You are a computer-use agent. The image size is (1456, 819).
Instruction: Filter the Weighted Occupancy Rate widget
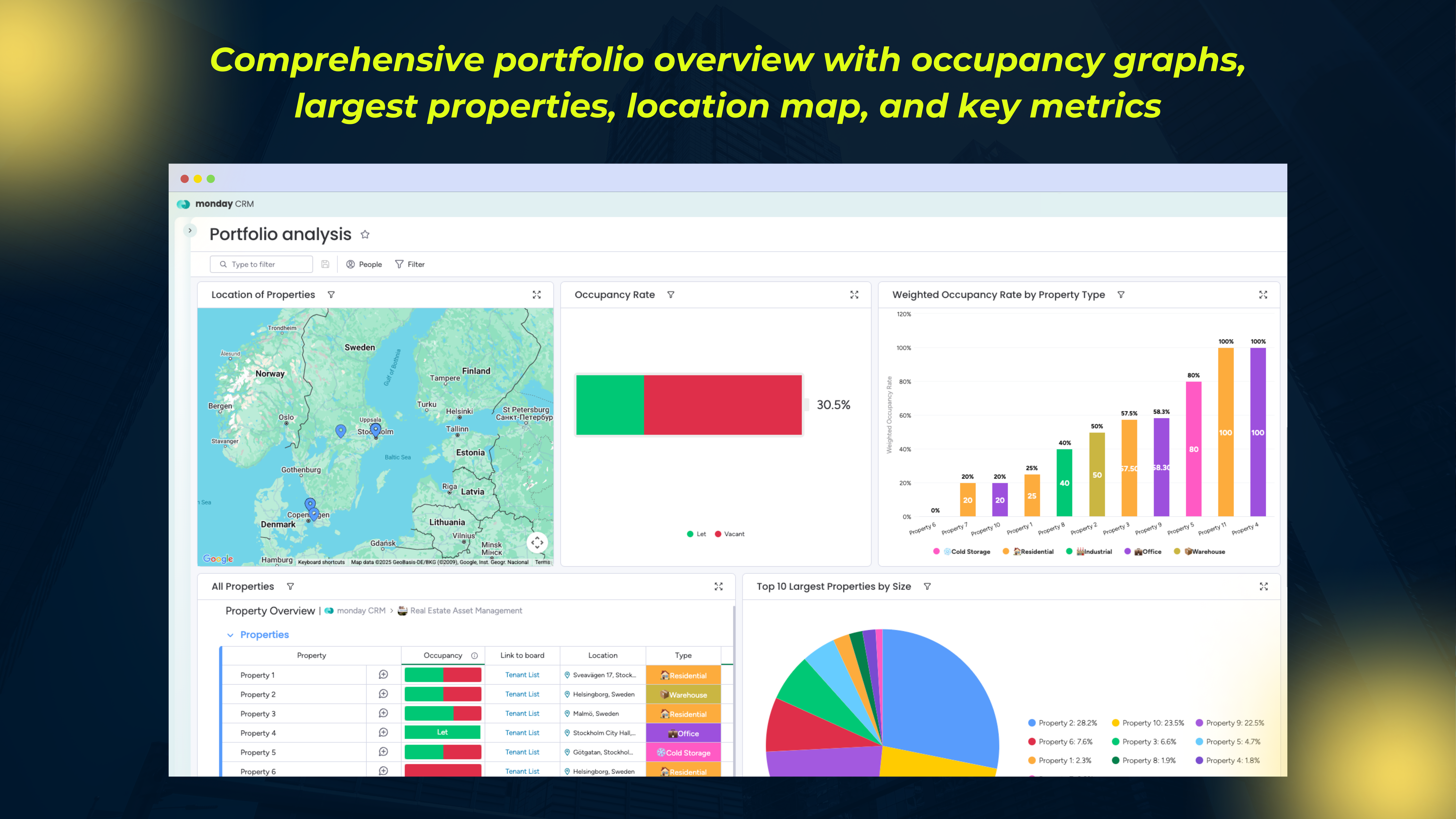(1121, 295)
